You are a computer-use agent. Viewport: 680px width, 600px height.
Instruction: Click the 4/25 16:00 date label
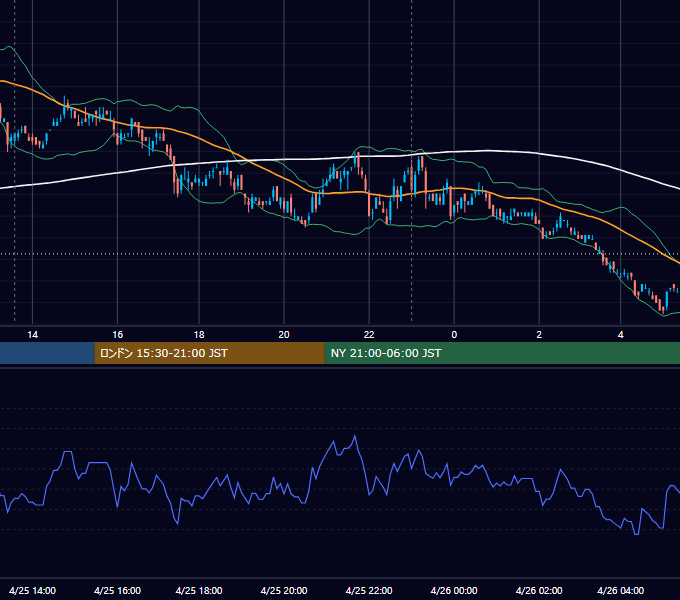[x=118, y=590]
